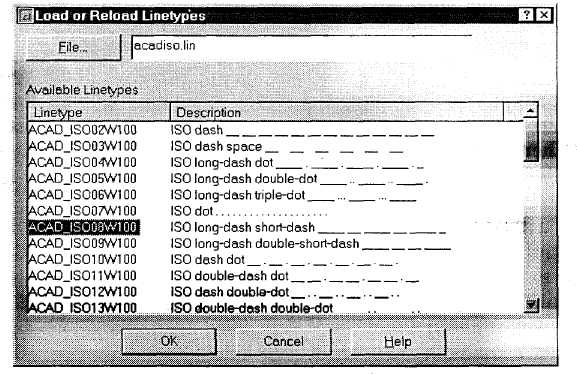Select the ACAD_ISO05W100 linetype
This screenshot has width=577, height=374.
click(82, 179)
